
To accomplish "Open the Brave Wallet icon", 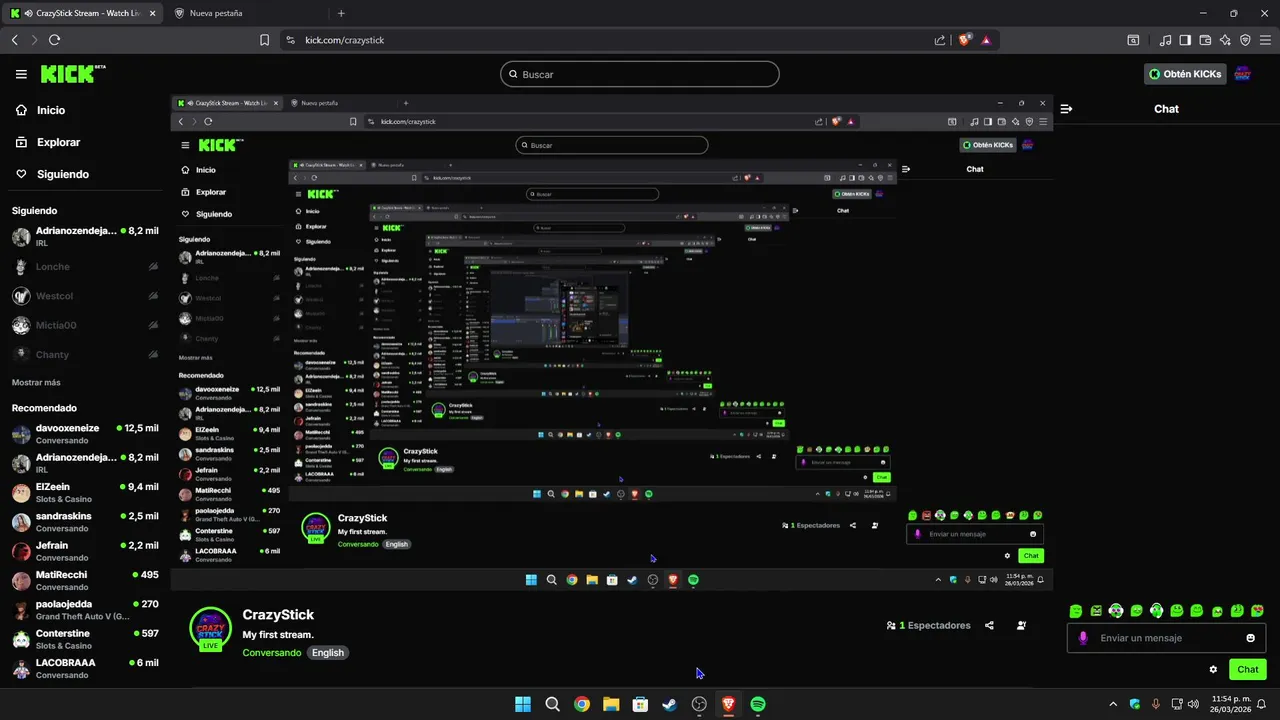I will pos(1205,40).
